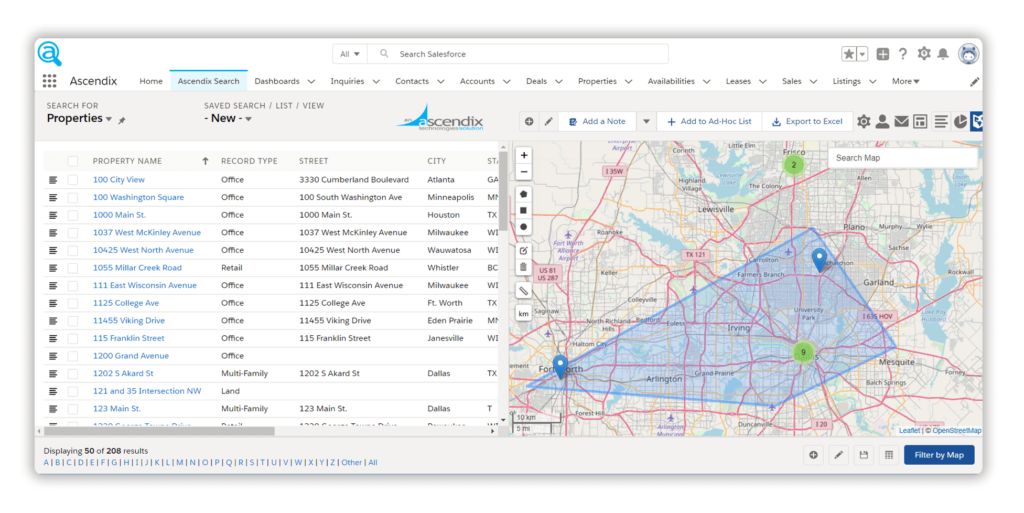Check the box for 1125 College Ave
The image size is (1024, 513).
click(72, 303)
